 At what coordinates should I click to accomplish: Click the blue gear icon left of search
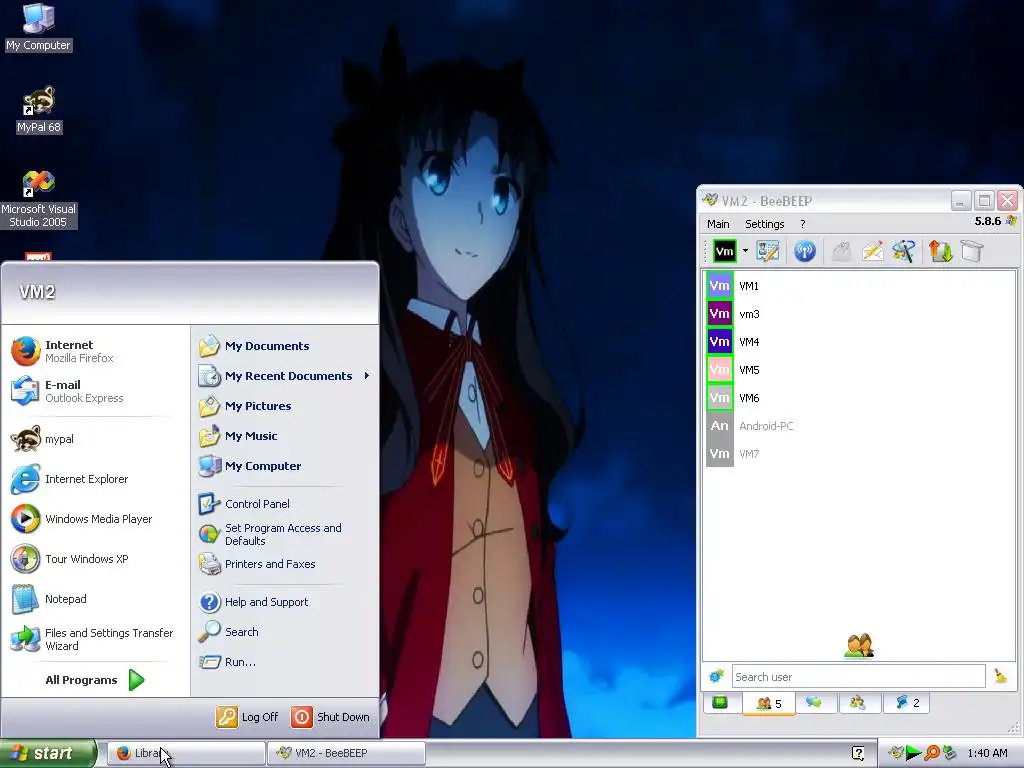(716, 677)
